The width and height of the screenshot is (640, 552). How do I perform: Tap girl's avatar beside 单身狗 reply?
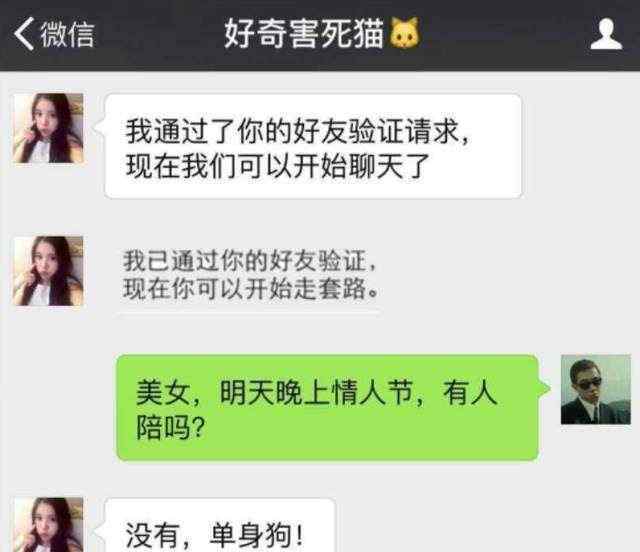(x=49, y=524)
